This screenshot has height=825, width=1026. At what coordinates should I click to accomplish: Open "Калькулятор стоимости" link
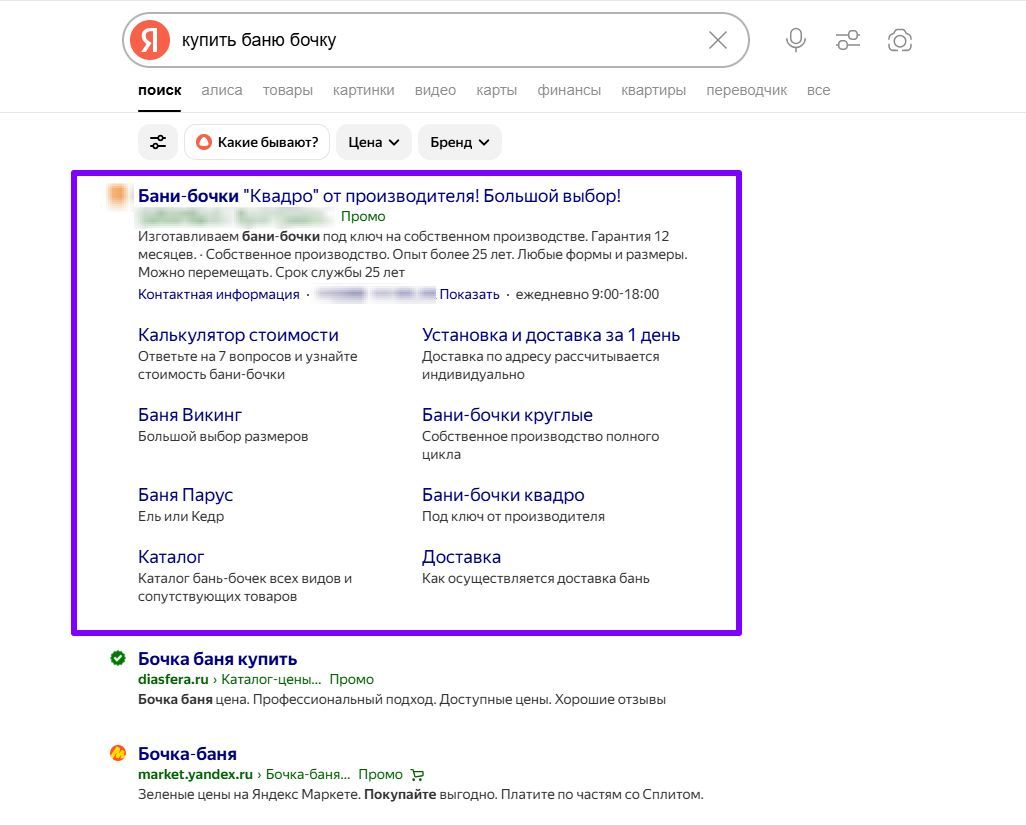[x=238, y=335]
